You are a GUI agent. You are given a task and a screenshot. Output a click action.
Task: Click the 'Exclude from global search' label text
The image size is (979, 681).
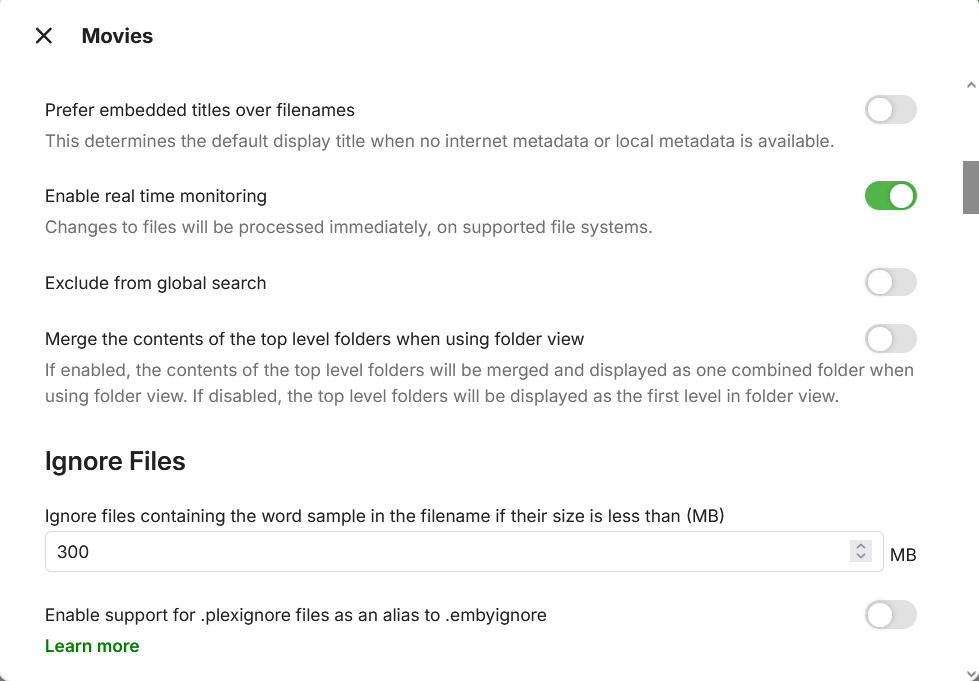(156, 283)
